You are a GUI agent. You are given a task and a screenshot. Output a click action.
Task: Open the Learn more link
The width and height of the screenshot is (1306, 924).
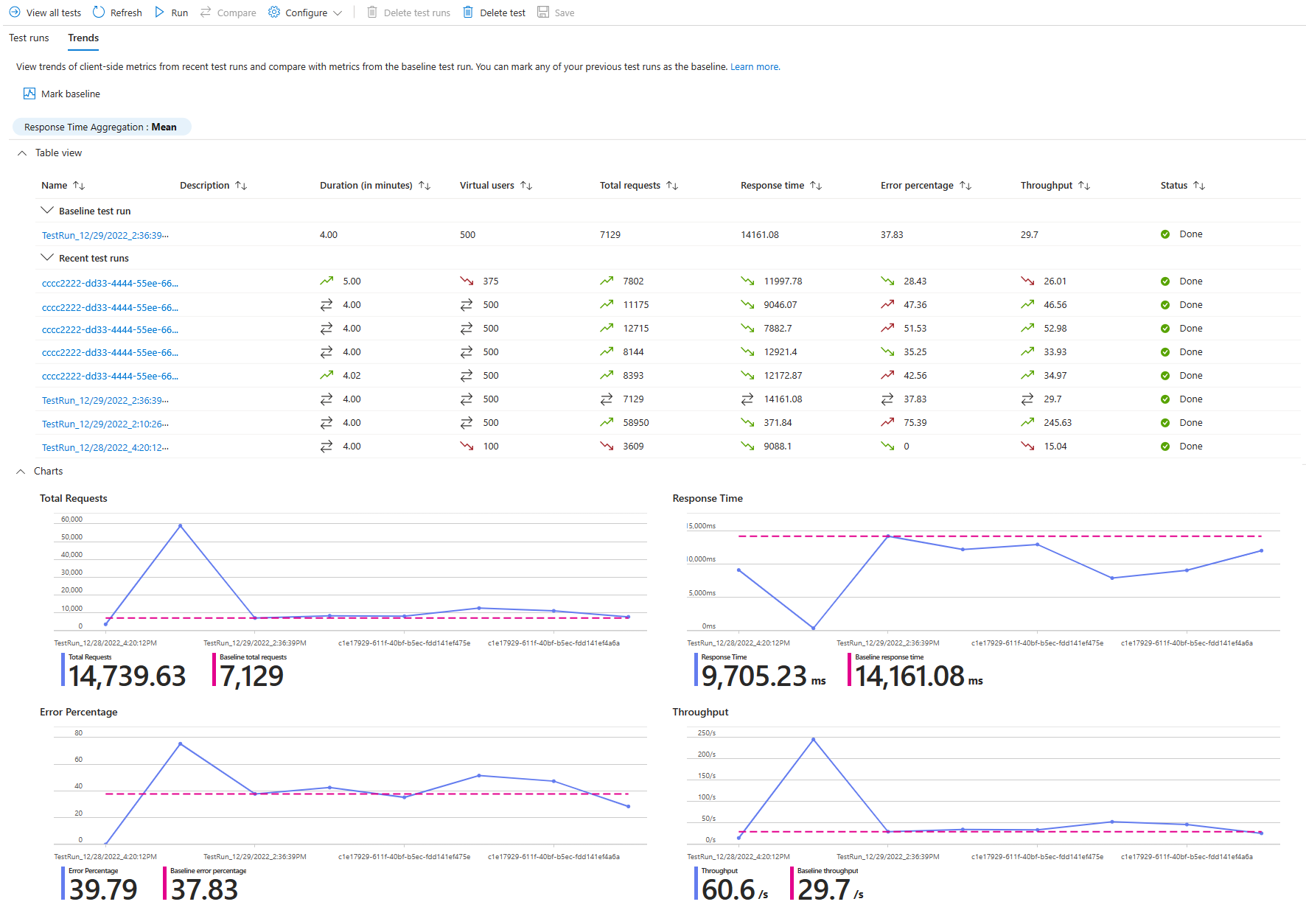[x=754, y=66]
